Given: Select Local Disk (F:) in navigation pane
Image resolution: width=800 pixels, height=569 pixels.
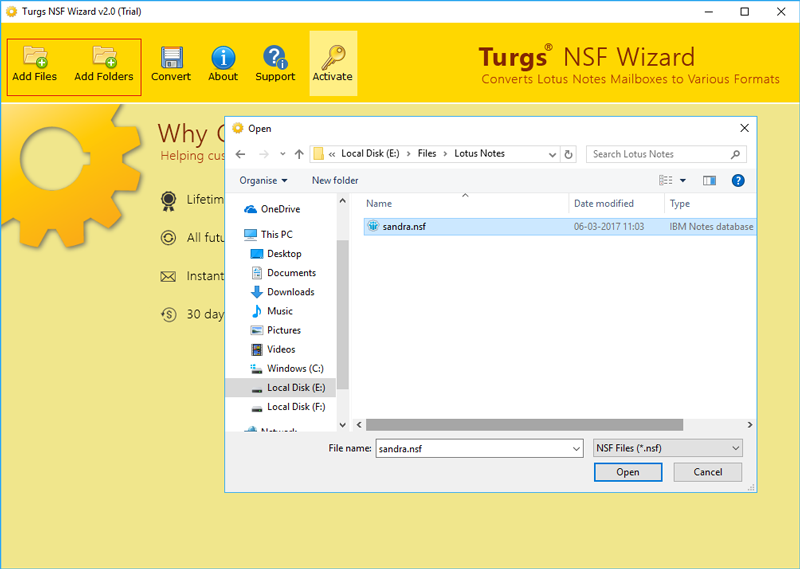Looking at the screenshot, I should pos(296,407).
